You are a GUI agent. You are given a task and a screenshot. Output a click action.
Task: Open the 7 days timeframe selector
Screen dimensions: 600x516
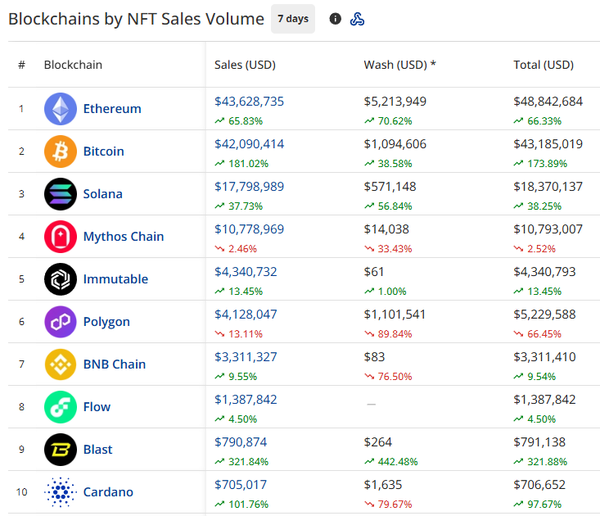293,19
